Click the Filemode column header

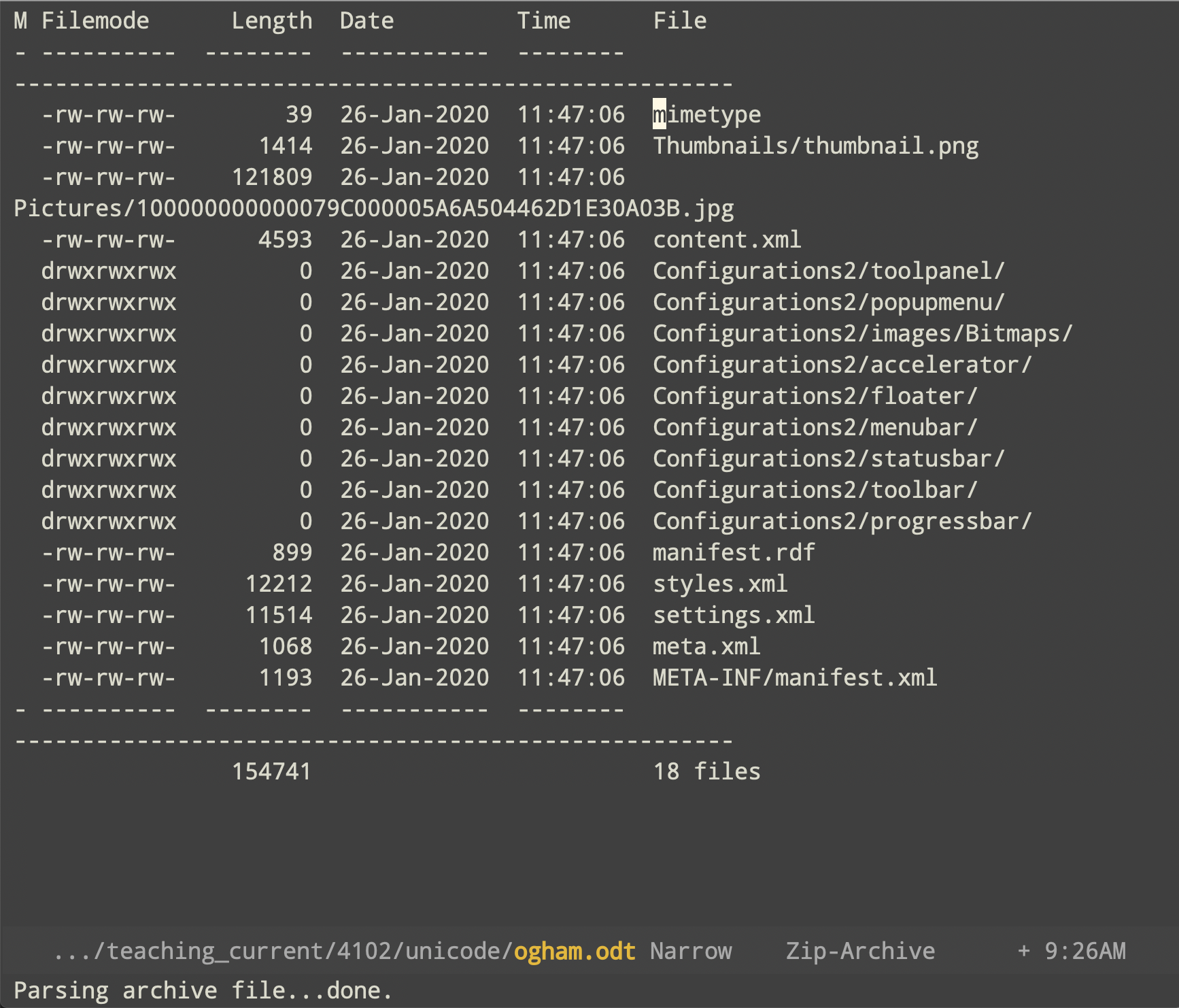(95, 20)
